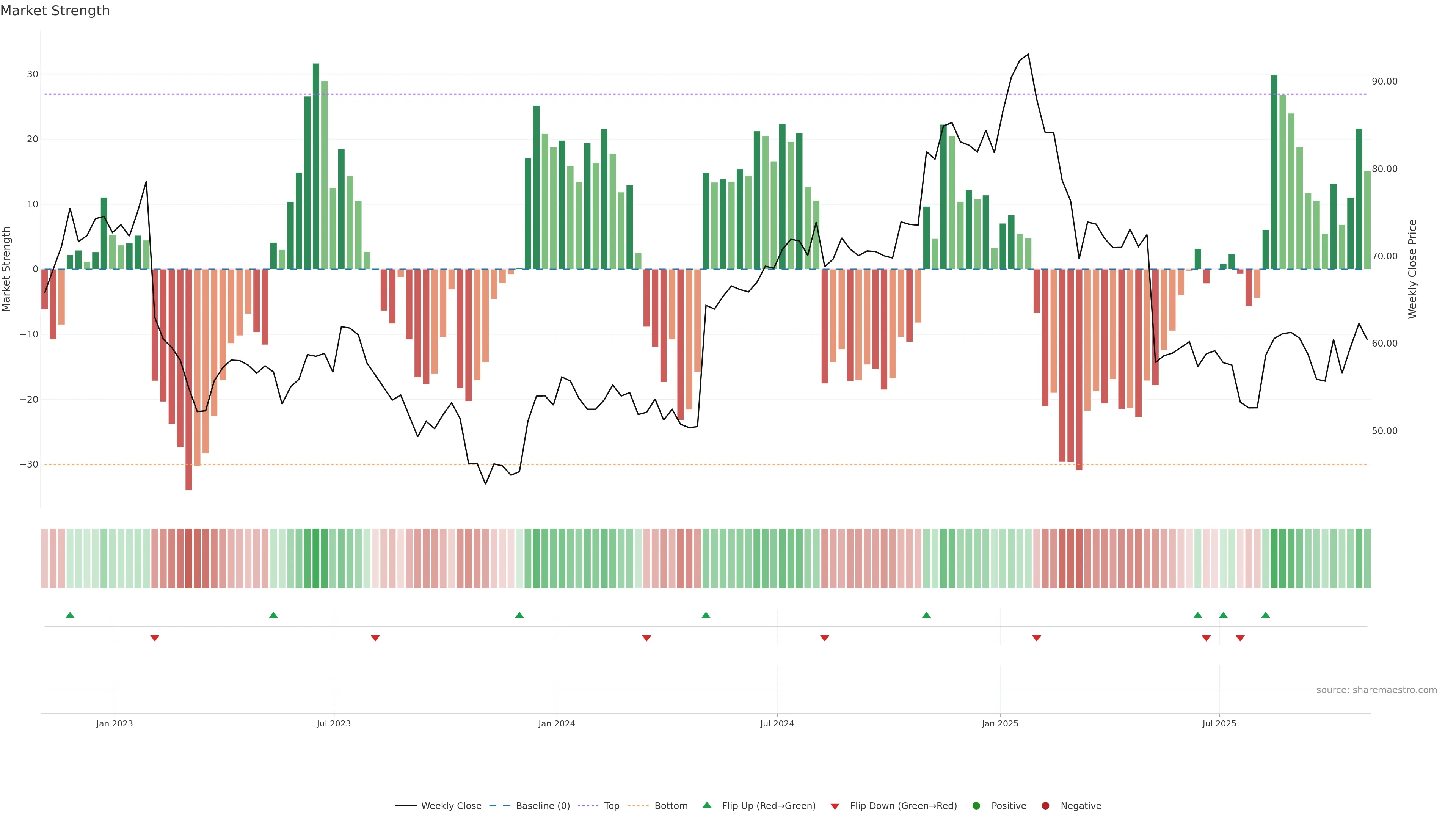The height and width of the screenshot is (819, 1456).
Task: Click the red Negative circle legend icon
Action: click(1045, 806)
